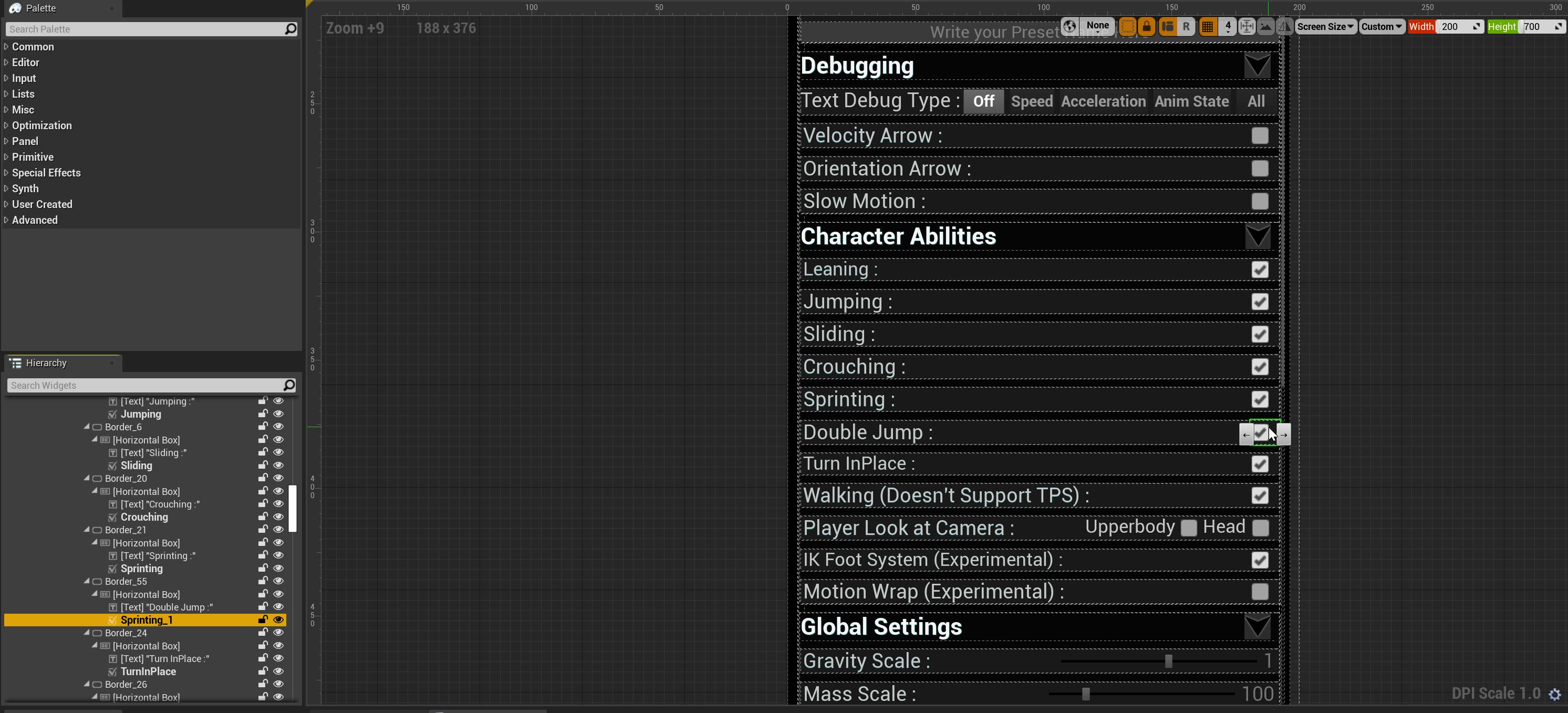The width and height of the screenshot is (1568, 713).
Task: Toggle visibility eye of Sprinting_1 row
Action: point(279,619)
